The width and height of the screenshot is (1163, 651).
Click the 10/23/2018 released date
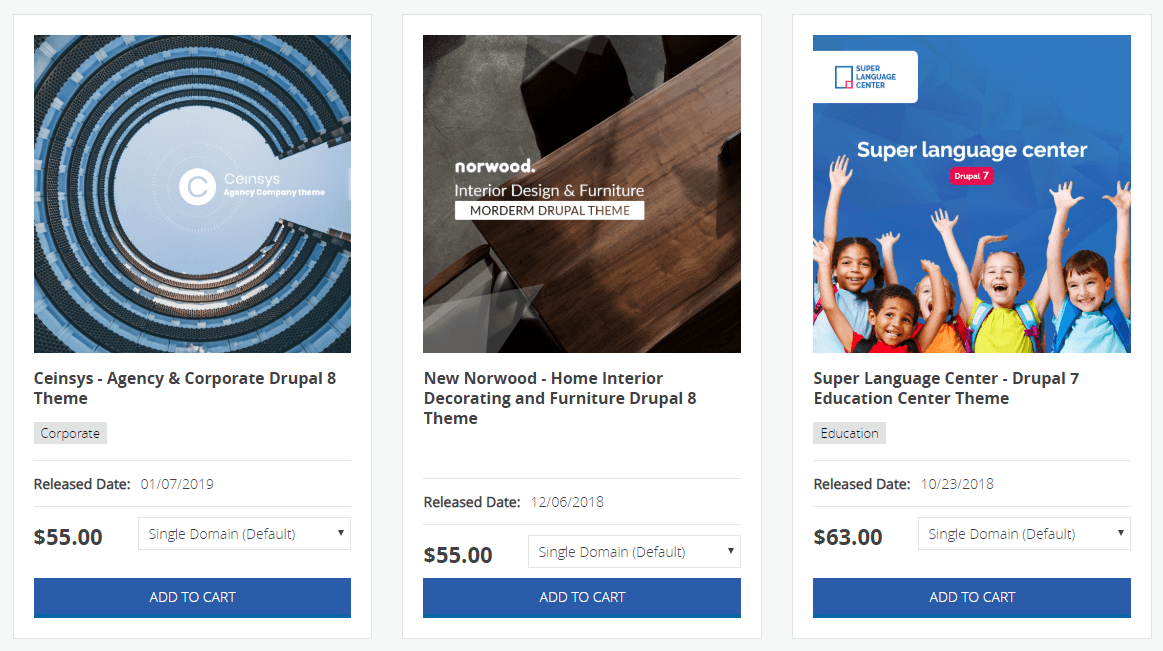click(x=957, y=484)
